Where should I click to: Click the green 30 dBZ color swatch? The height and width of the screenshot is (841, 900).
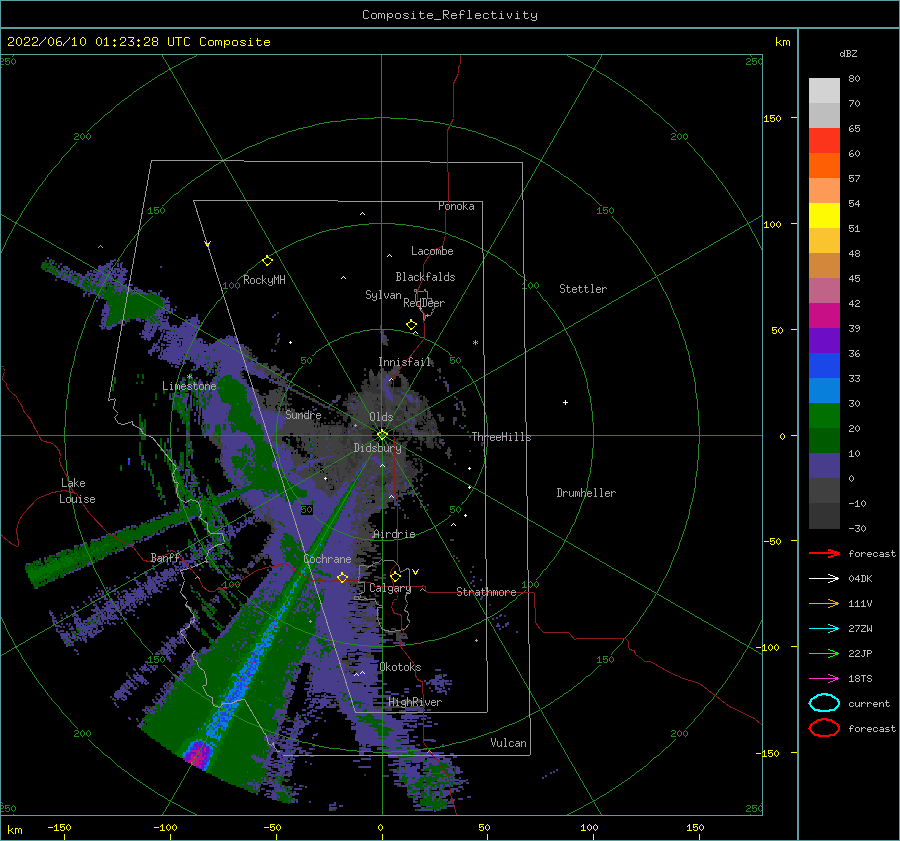click(x=824, y=416)
